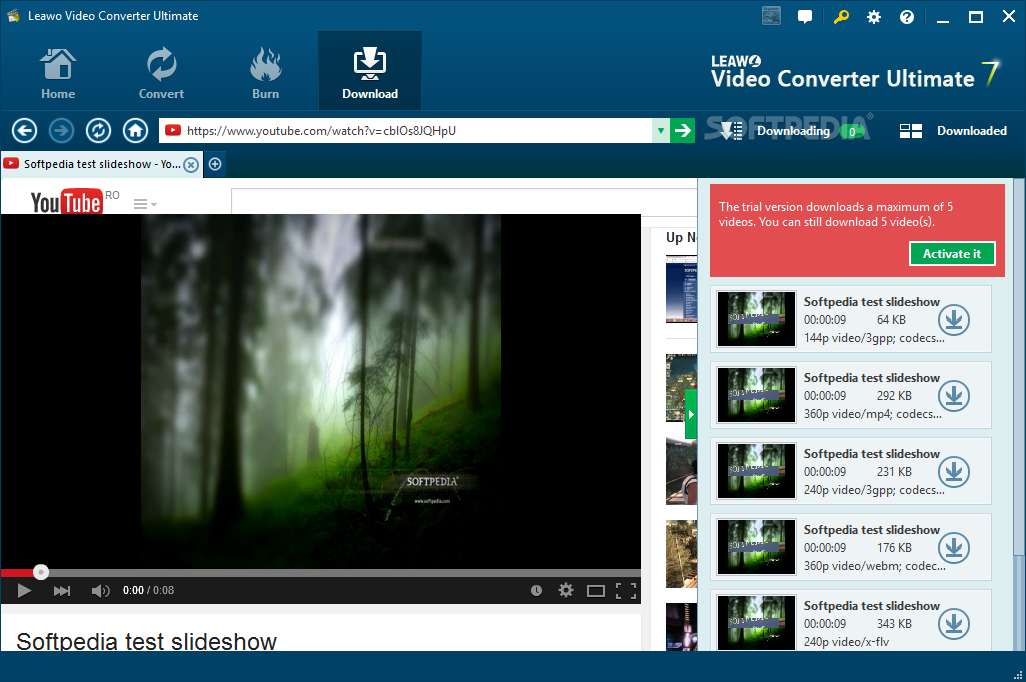This screenshot has height=682, width=1026.
Task: Go to the browser home page
Action: pyautogui.click(x=135, y=130)
